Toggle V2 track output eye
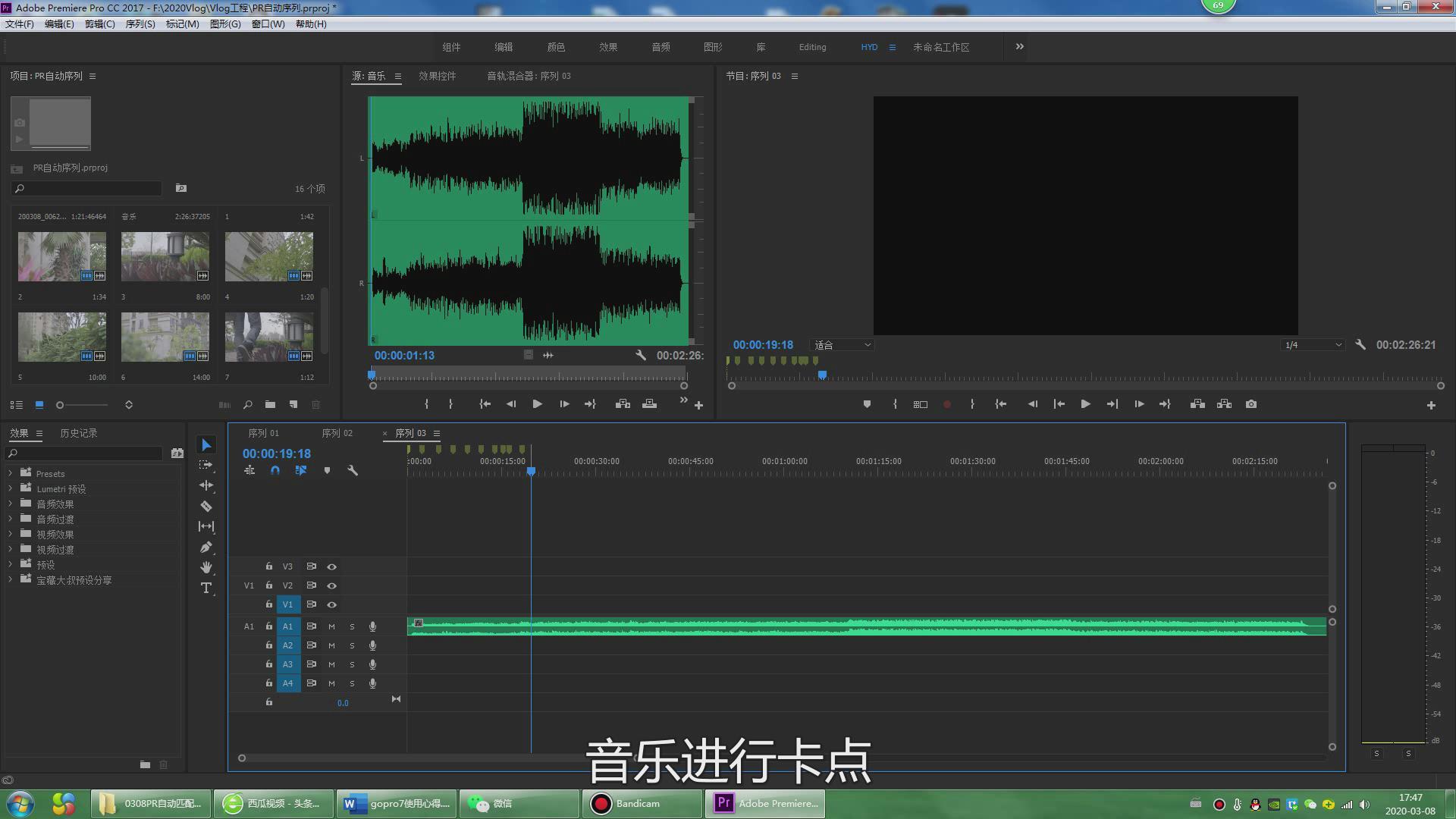This screenshot has height=819, width=1456. coord(331,585)
